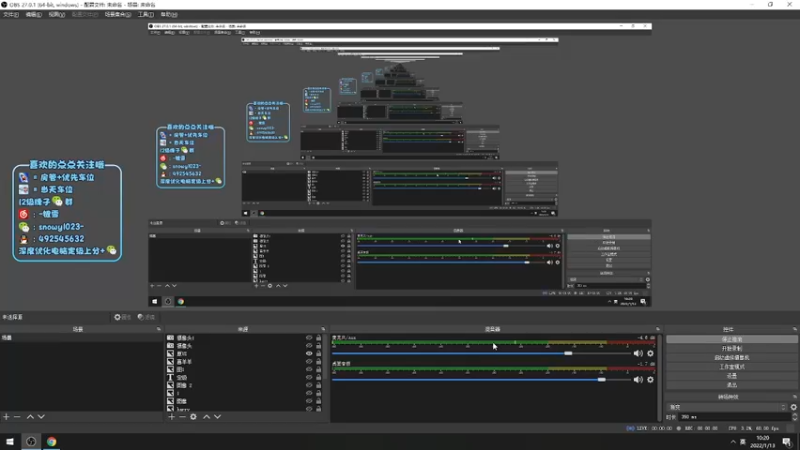Remove selected source with the minus icon
Viewport: 800px width, 450px height.
(182, 417)
